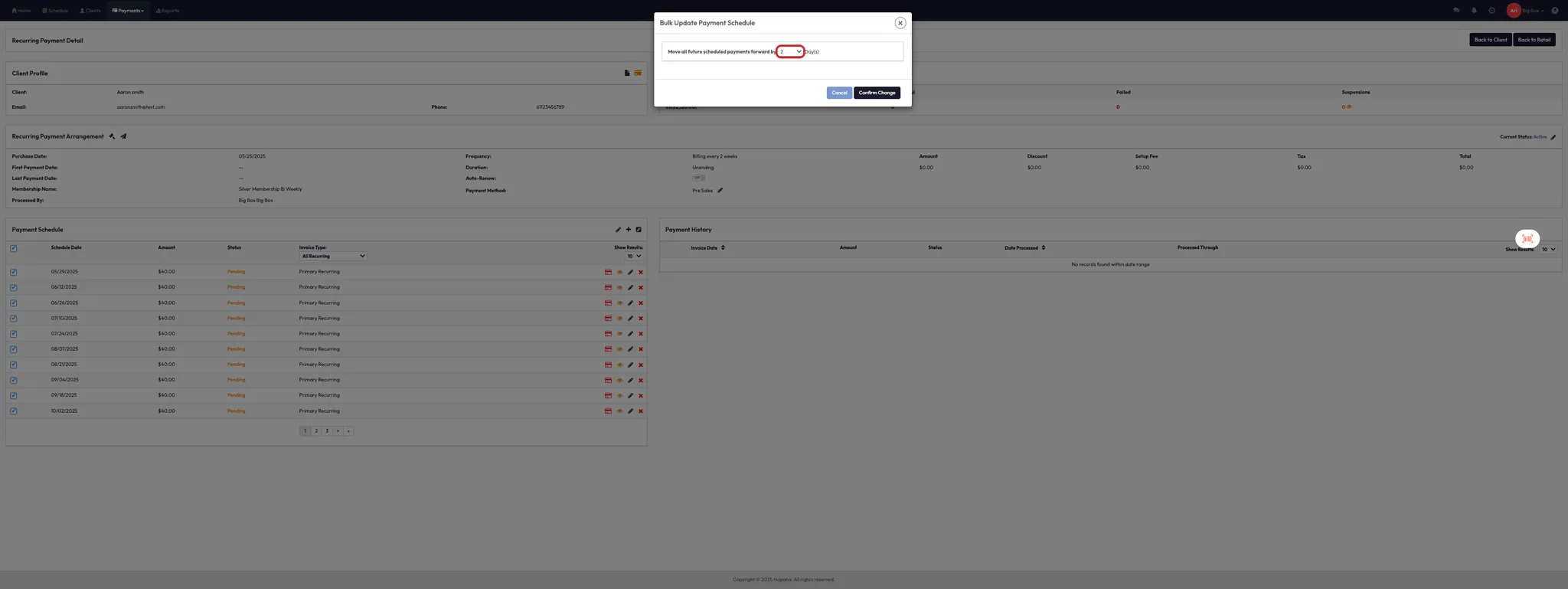Toggle the Auto-Renew switch

(698, 178)
